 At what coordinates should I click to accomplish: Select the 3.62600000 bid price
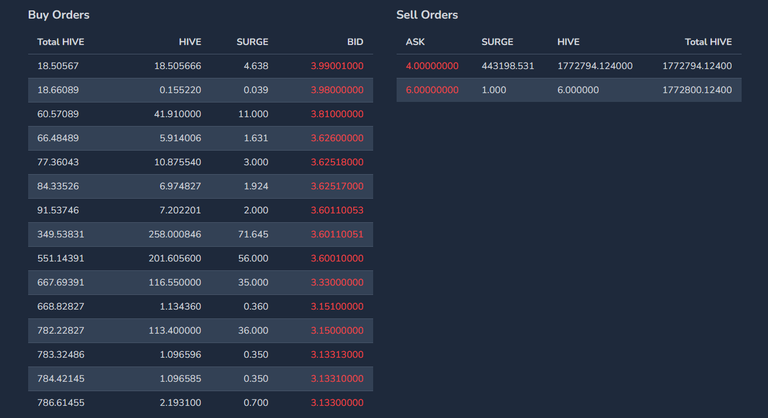click(x=337, y=138)
